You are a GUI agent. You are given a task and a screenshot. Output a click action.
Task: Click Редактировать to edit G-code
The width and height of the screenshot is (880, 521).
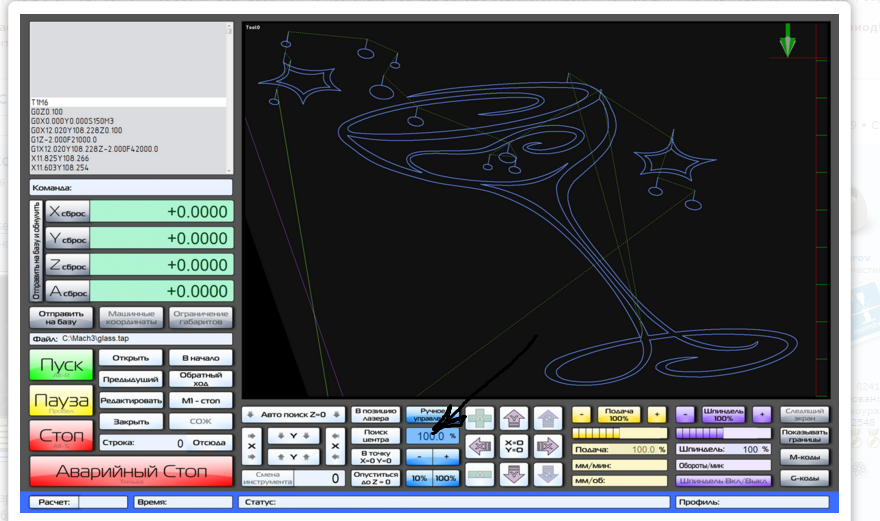click(x=131, y=400)
